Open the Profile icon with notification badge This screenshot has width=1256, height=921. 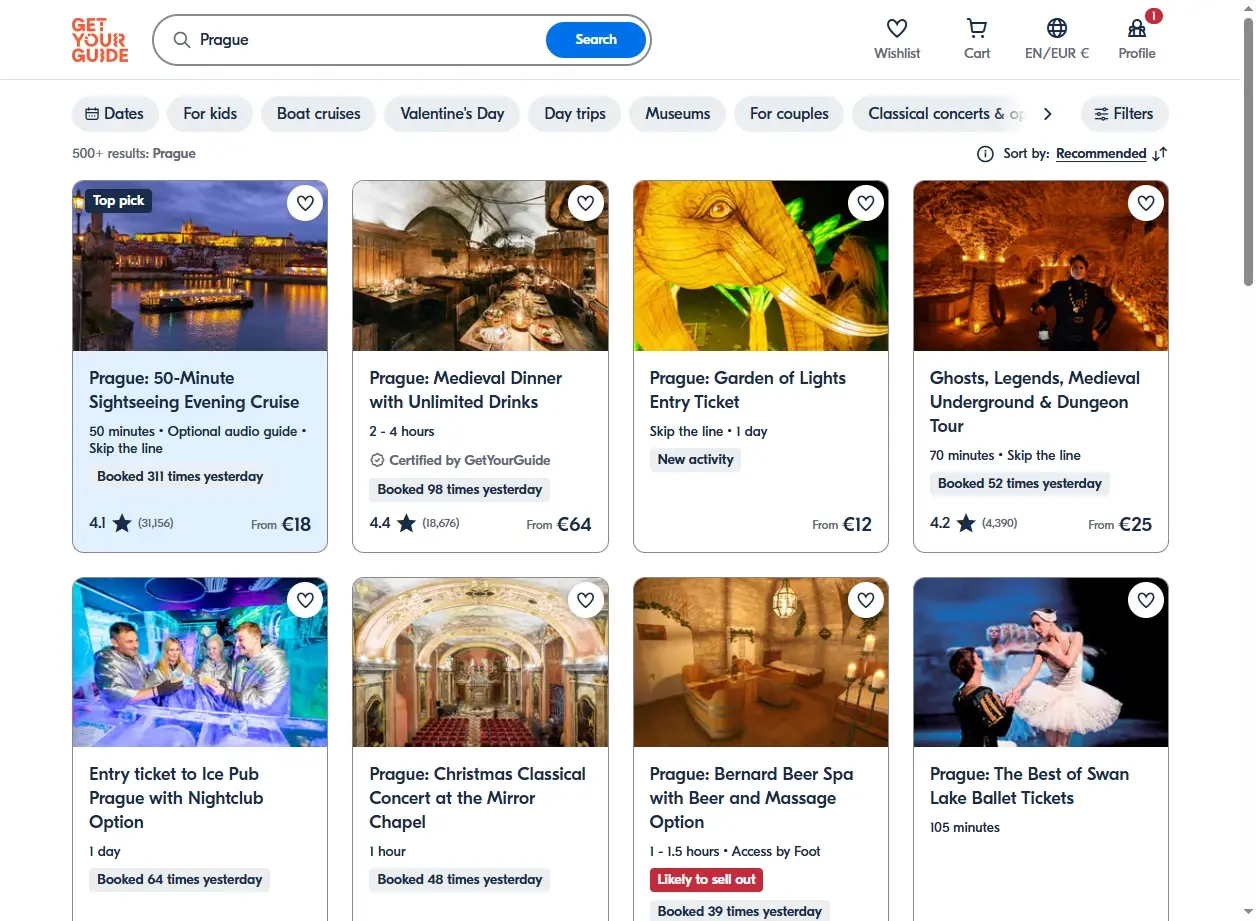coord(1137,28)
